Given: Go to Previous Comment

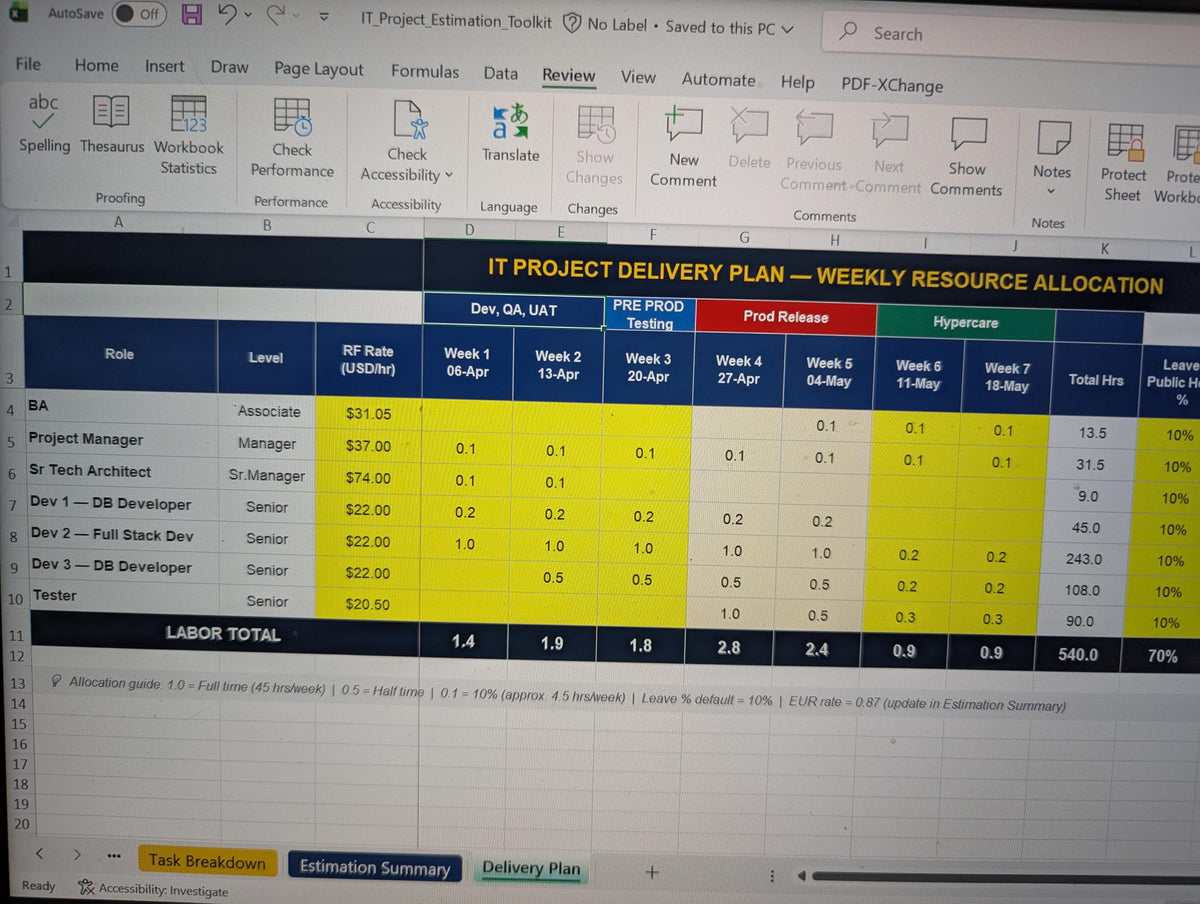Looking at the screenshot, I should 814,150.
